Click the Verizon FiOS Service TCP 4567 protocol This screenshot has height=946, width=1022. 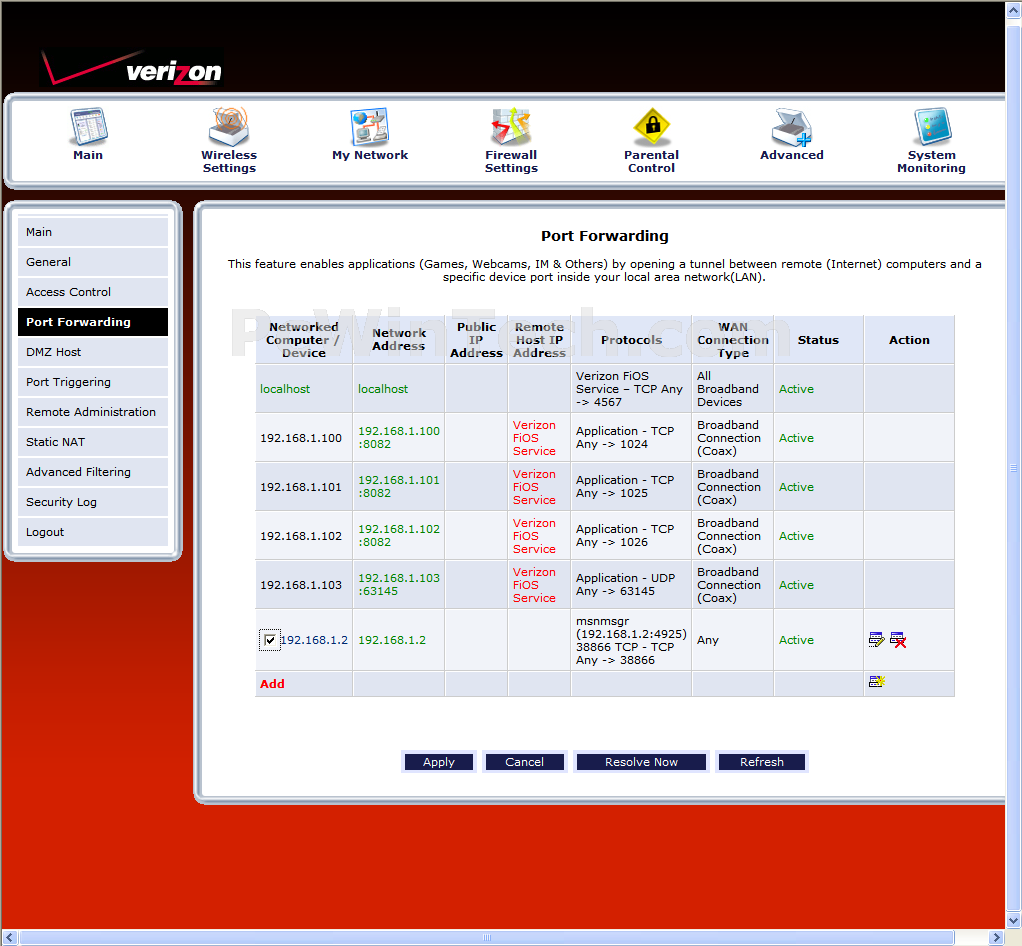(x=630, y=389)
